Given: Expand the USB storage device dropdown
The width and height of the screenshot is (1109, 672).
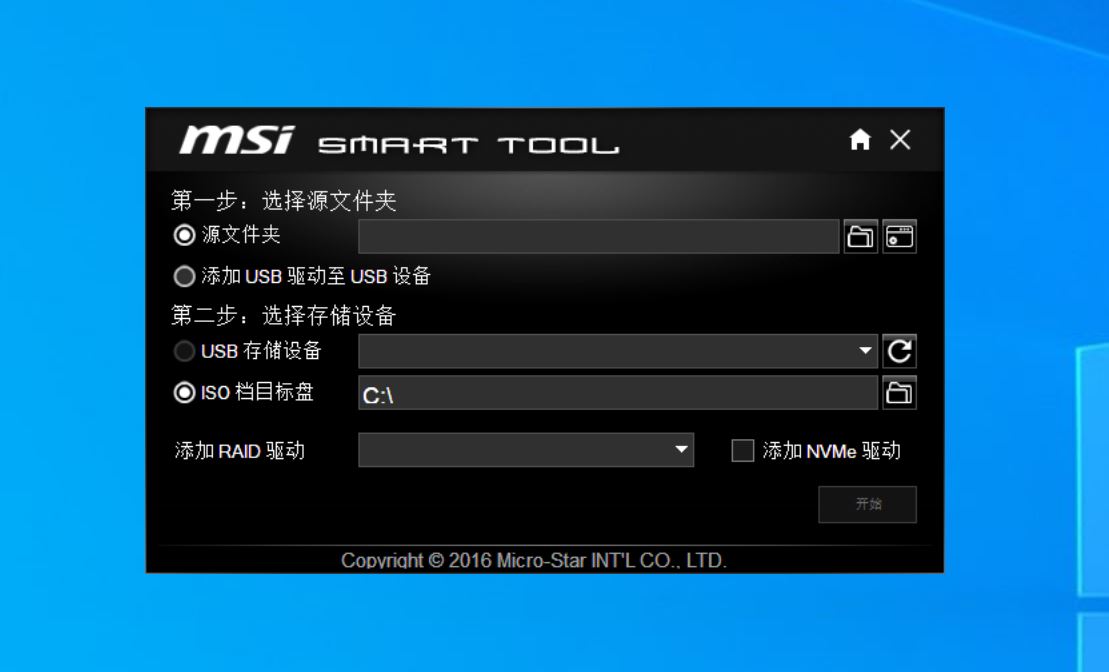Looking at the screenshot, I should coord(865,351).
